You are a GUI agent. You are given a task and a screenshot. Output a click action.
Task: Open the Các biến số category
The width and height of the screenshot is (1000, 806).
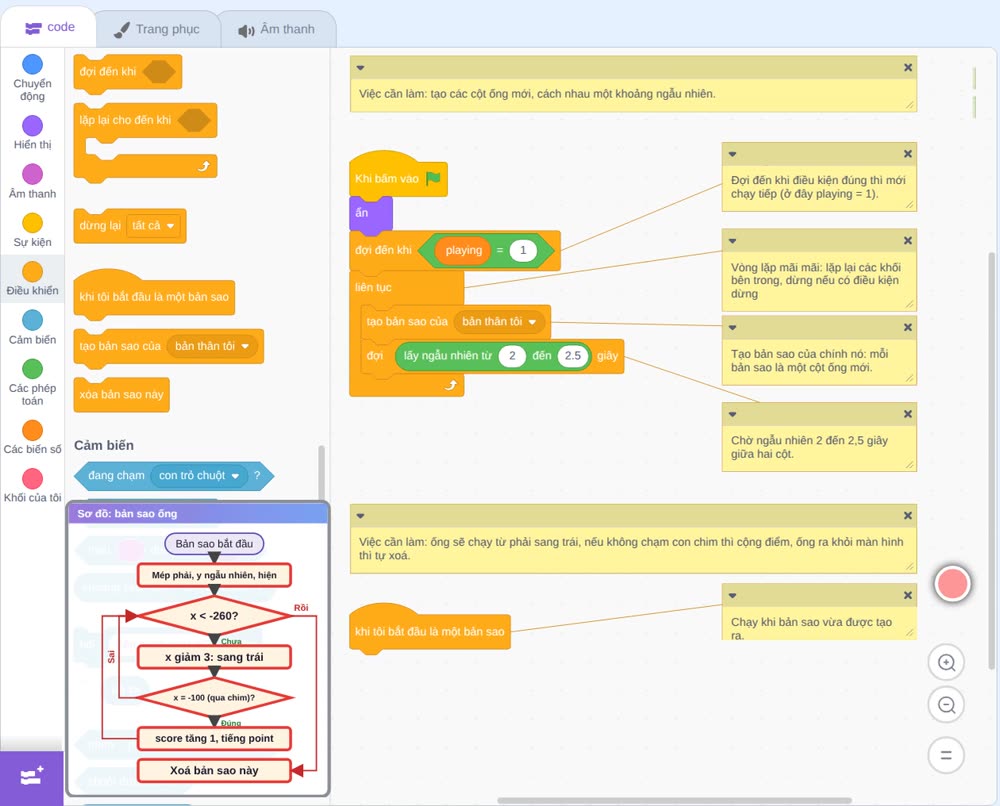click(x=33, y=437)
